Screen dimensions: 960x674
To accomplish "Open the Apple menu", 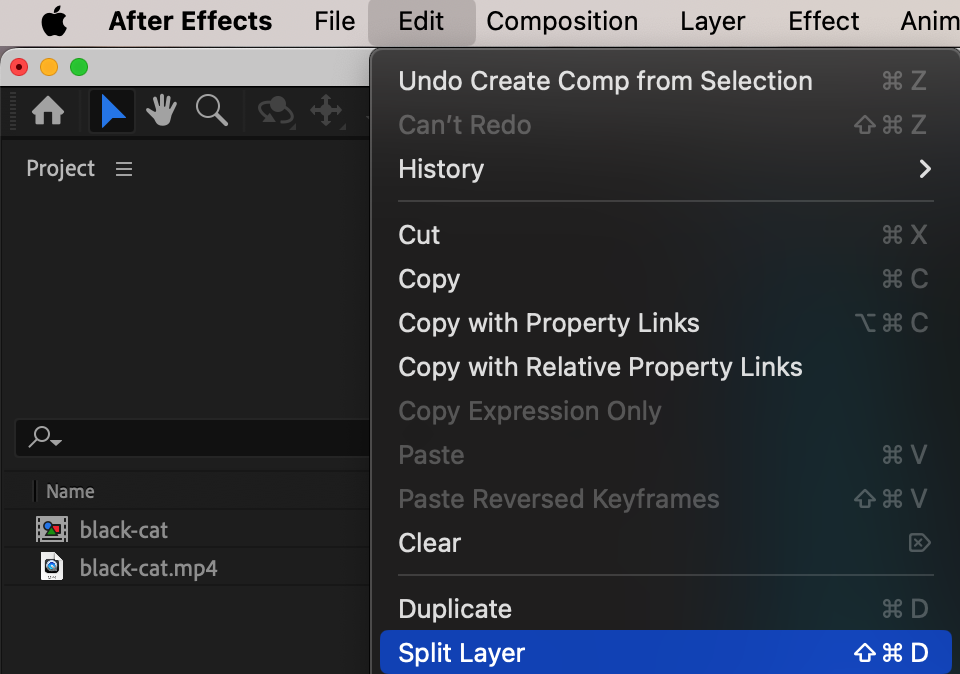I will pyautogui.click(x=53, y=21).
